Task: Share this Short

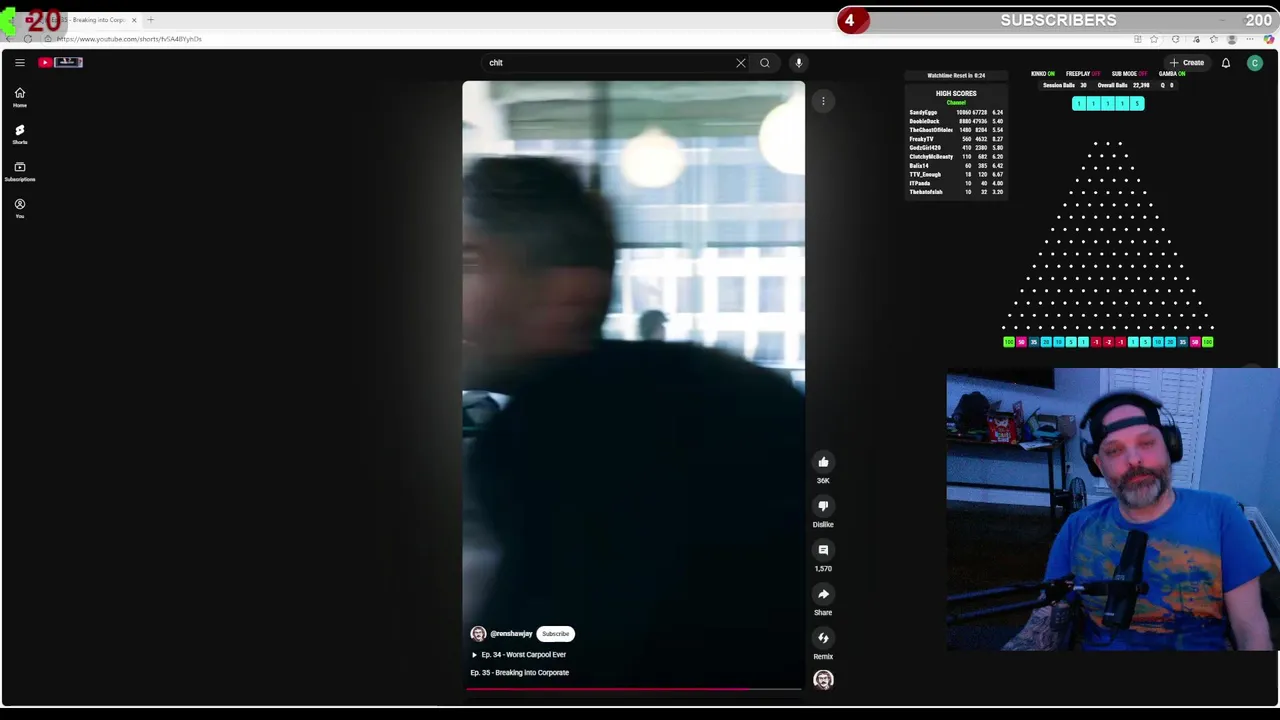Action: point(823,594)
